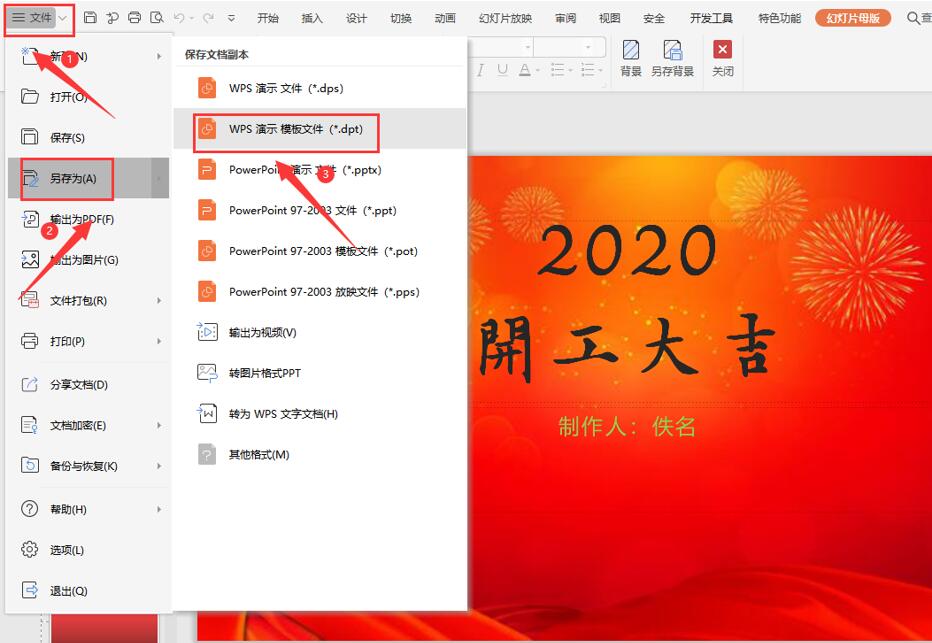Choose 退出(Q) in file menu
Viewport: 932px width, 643px height.
click(x=89, y=591)
